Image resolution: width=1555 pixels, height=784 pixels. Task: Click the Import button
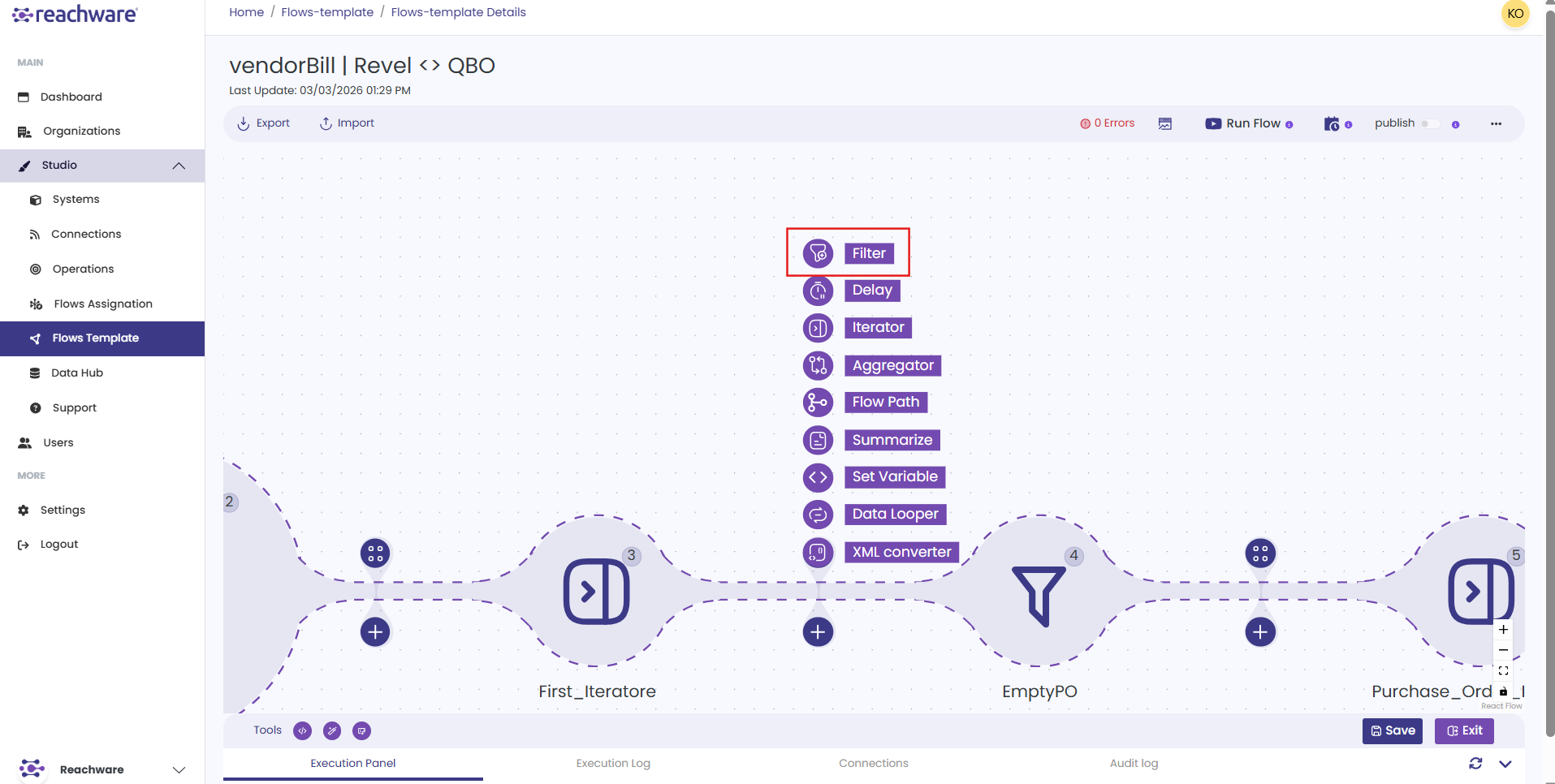tap(347, 123)
